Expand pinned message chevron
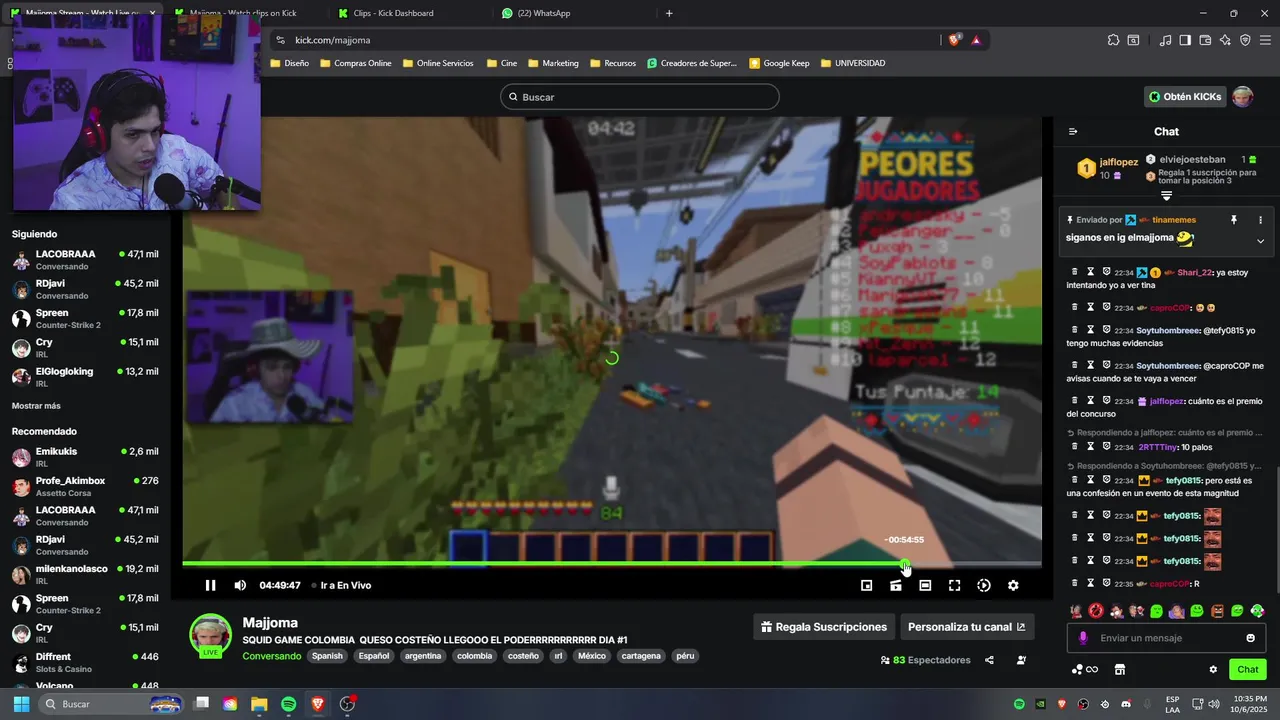The image size is (1280, 720). pos(1260,241)
